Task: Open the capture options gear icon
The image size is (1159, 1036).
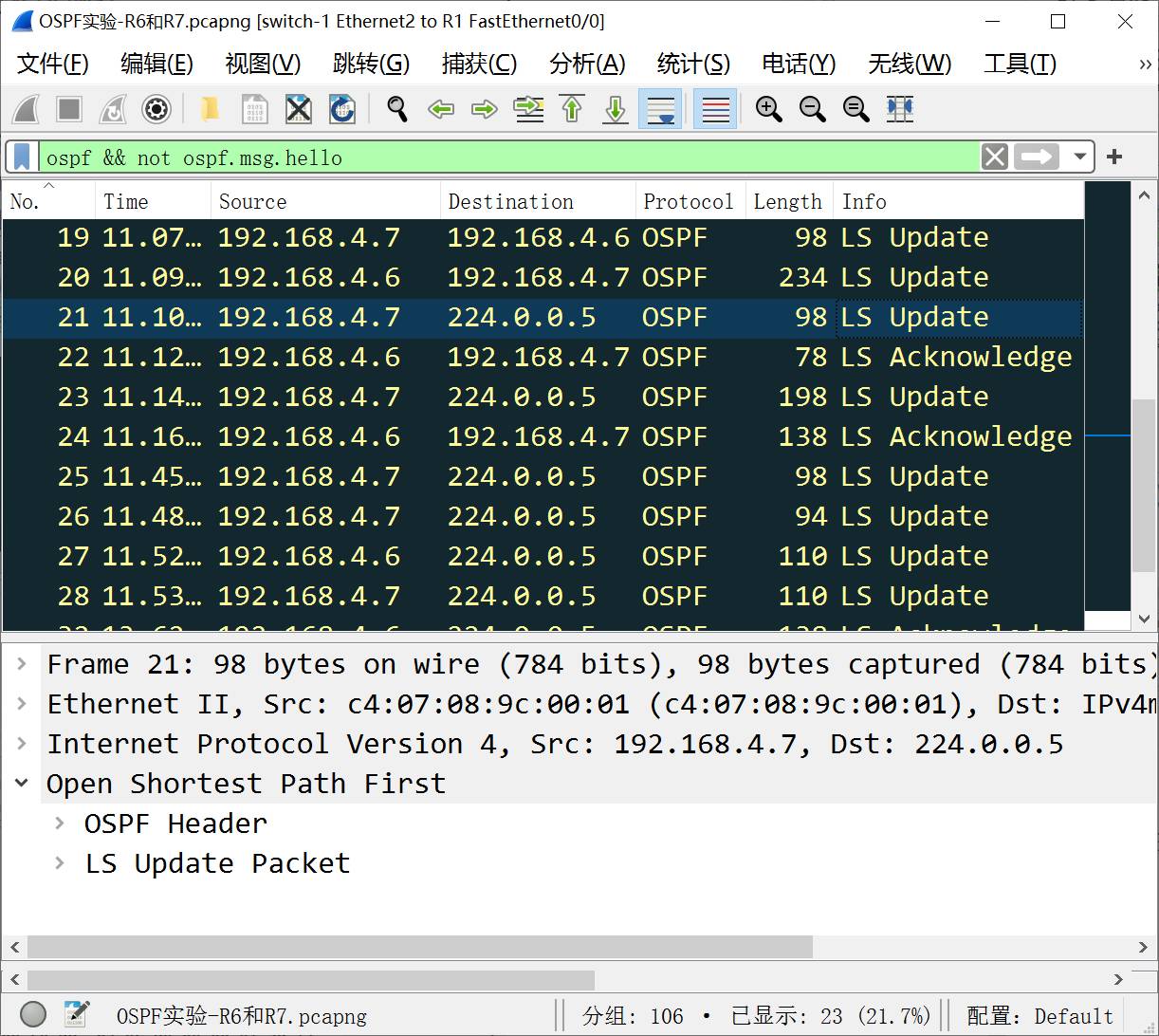Action: click(x=156, y=109)
